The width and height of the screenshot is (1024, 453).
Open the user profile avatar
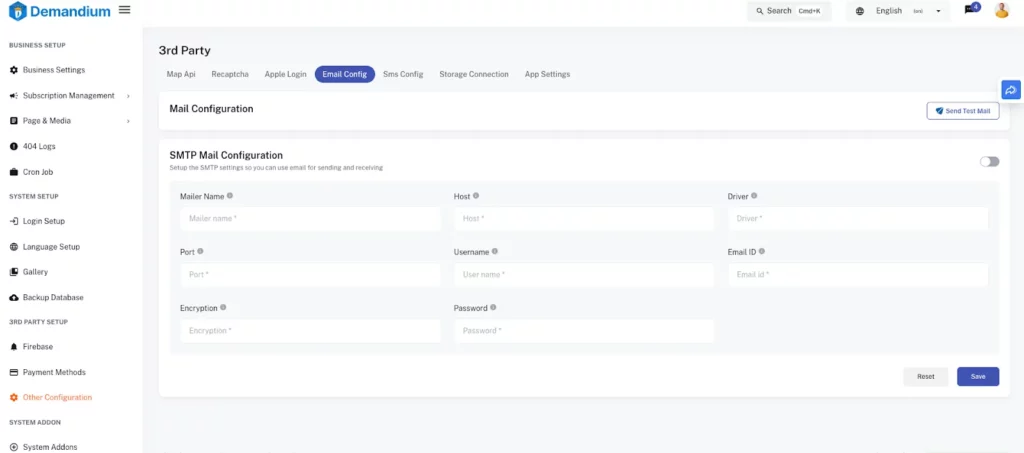[x=1001, y=10]
